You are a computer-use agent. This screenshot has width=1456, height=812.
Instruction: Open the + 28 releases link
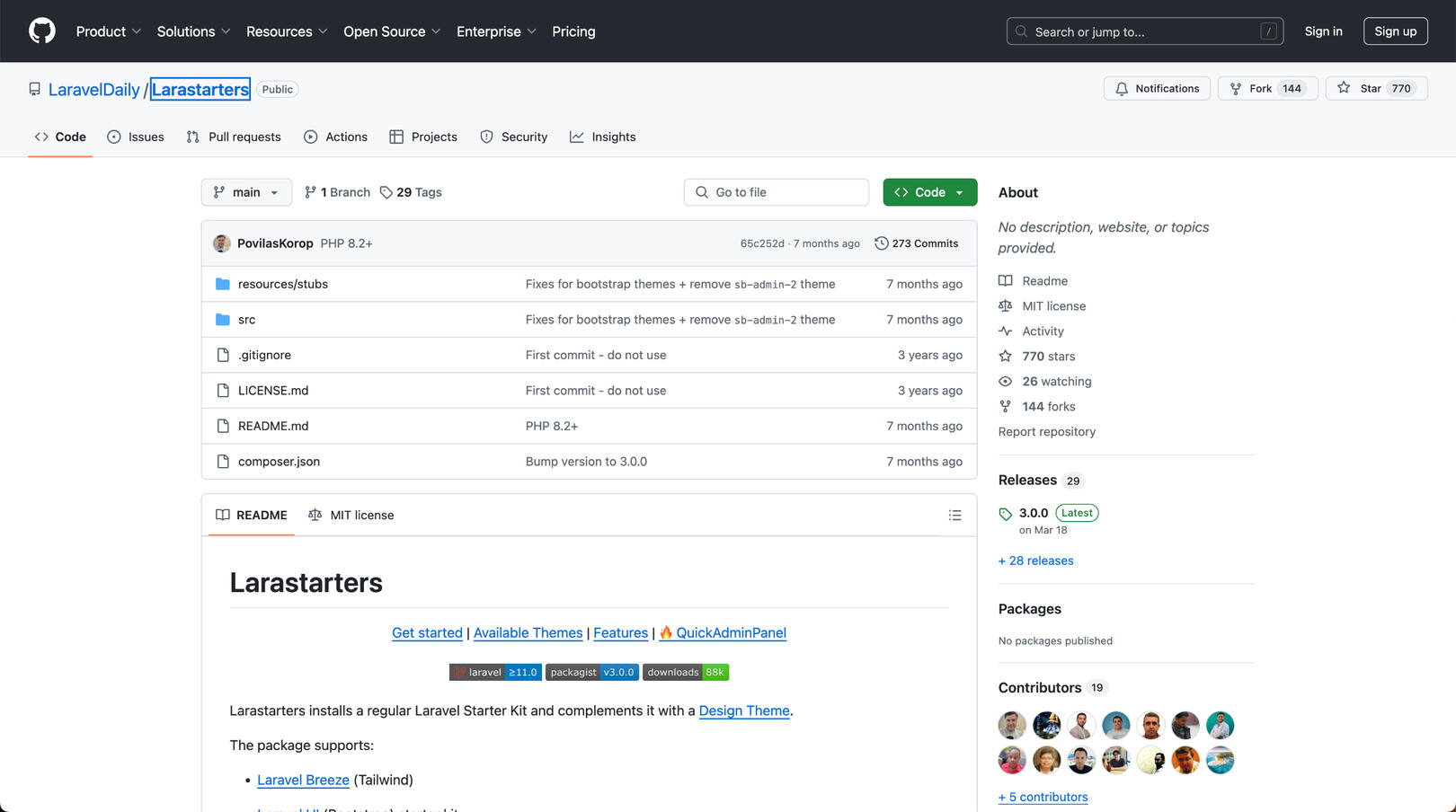tap(1035, 560)
